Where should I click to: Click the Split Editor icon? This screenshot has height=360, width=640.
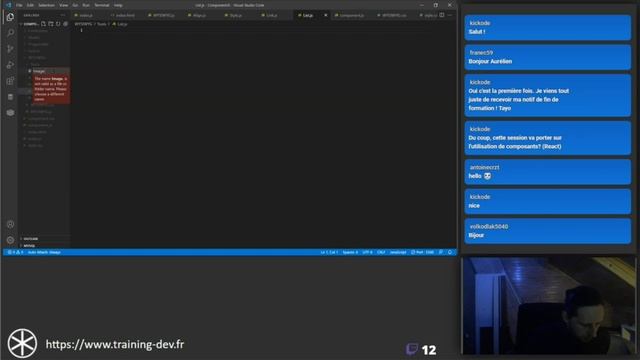pyautogui.click(x=442, y=15)
